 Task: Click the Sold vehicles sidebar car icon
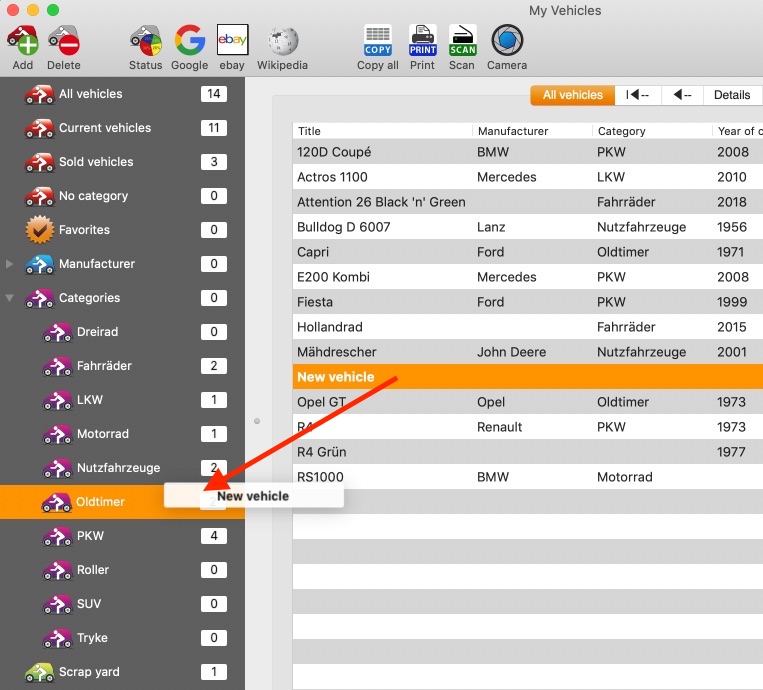[39, 162]
